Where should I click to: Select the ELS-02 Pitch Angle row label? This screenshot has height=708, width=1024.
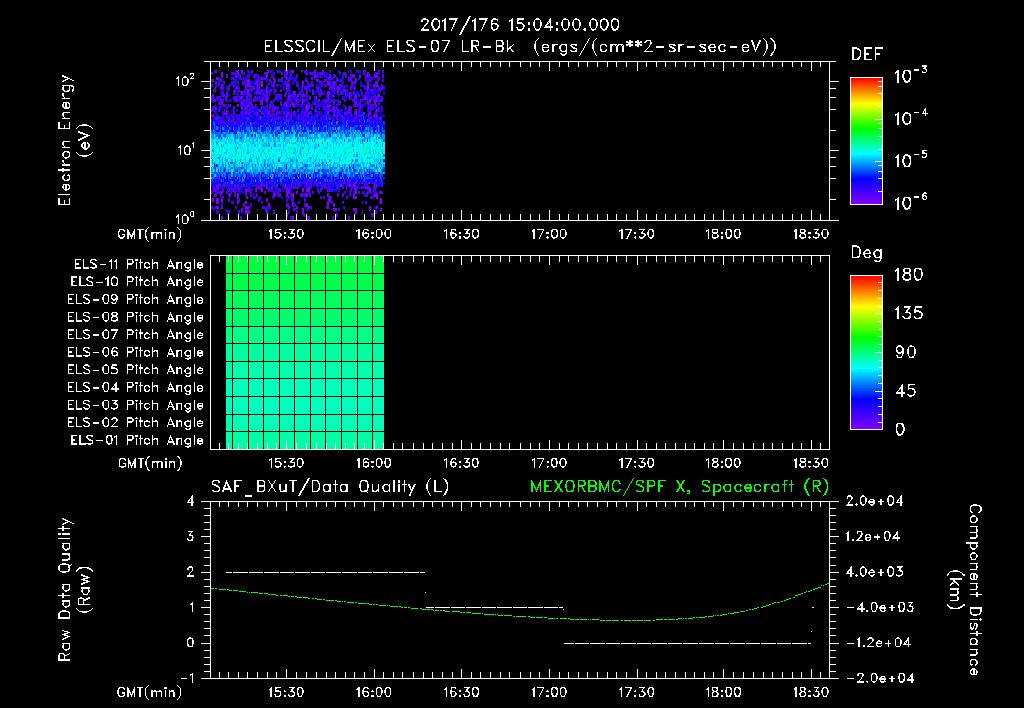135,423
